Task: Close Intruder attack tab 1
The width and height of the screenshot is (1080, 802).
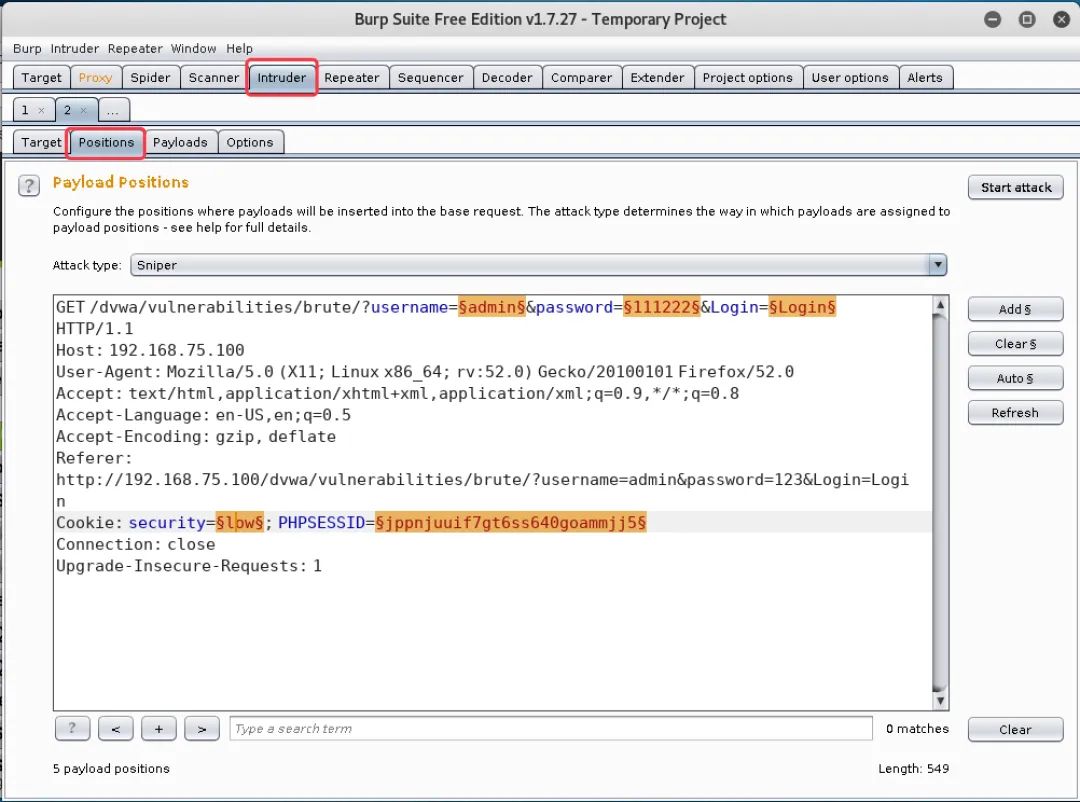Action: click(x=41, y=110)
